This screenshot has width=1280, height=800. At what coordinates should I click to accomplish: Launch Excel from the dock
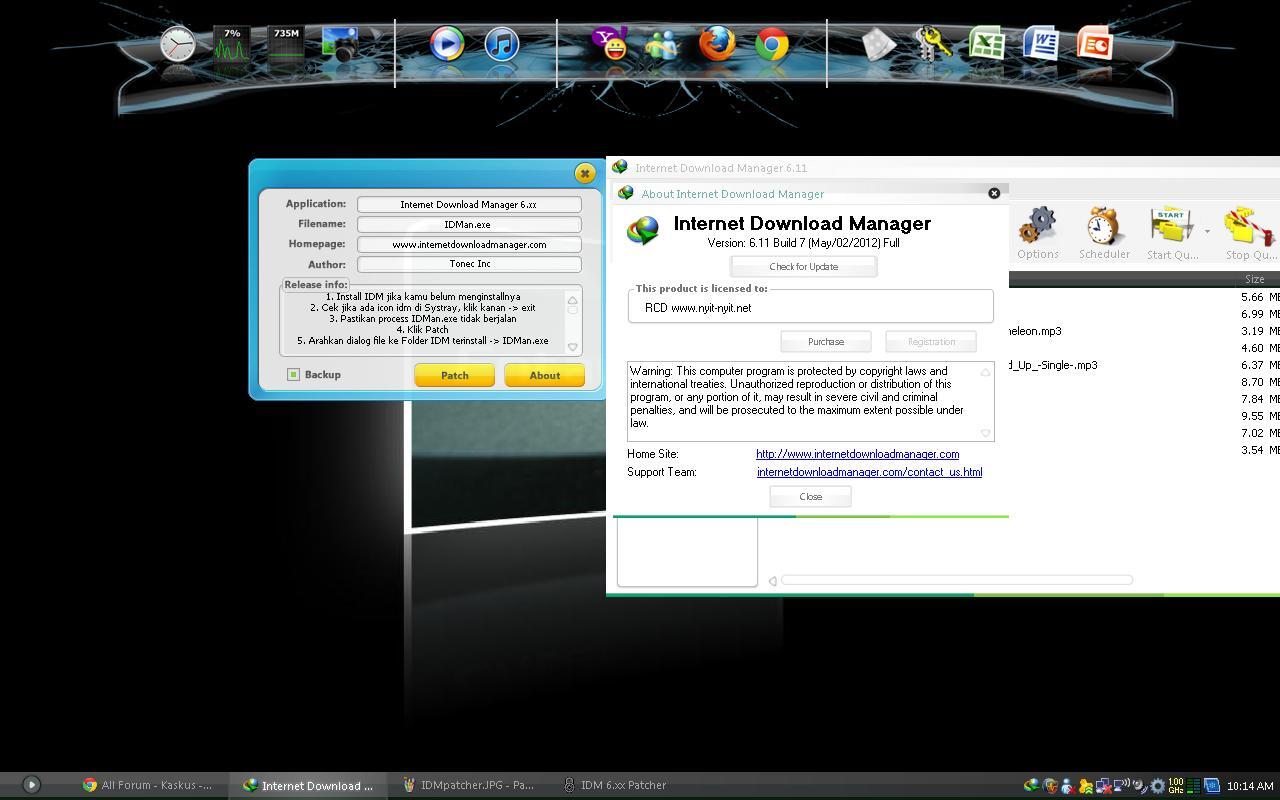click(x=987, y=45)
